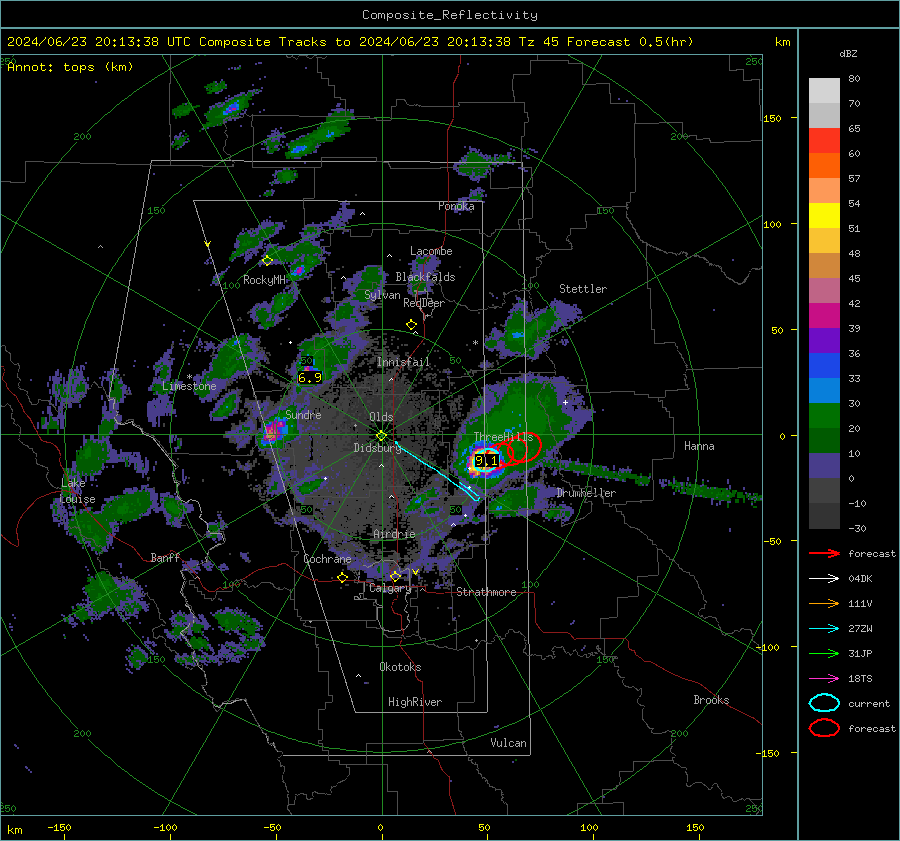The image size is (900, 841).
Task: Click the 9.1 storm top label
Action: point(486,460)
